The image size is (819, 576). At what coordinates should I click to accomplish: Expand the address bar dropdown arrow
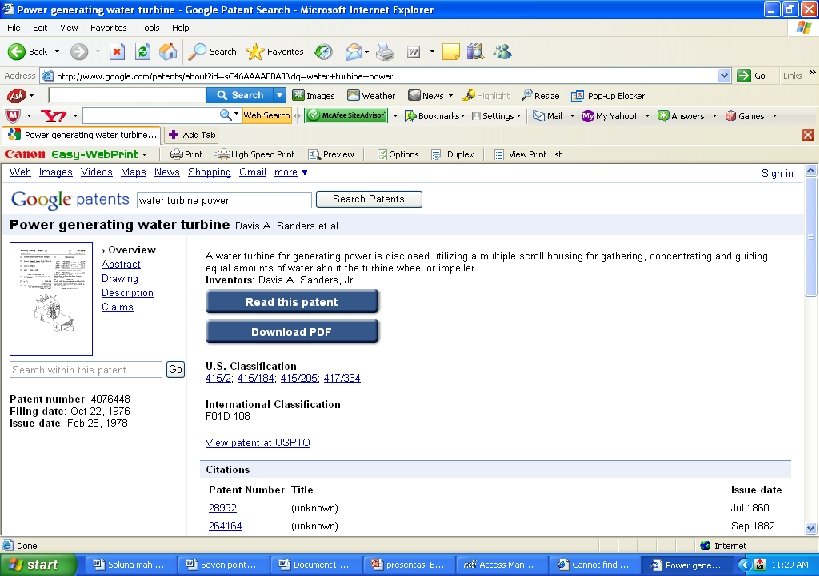724,76
